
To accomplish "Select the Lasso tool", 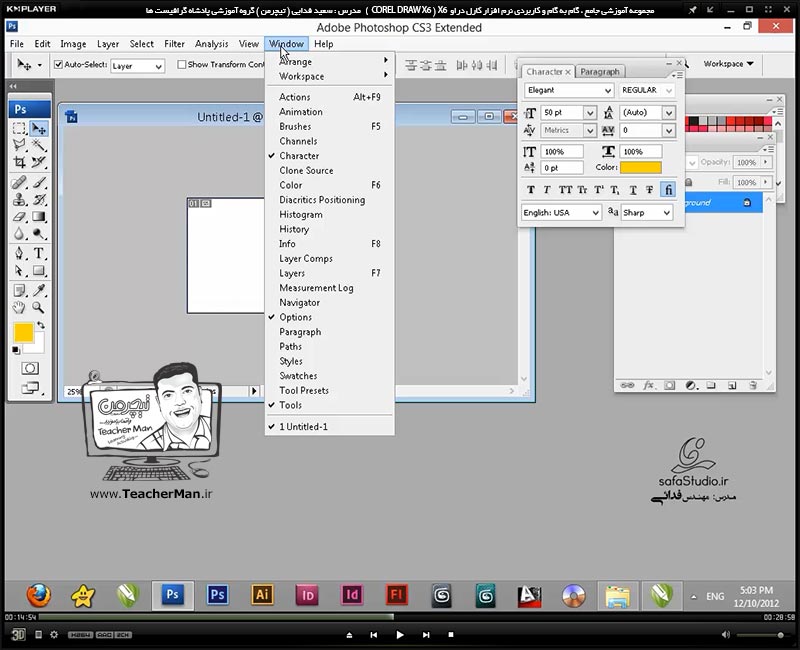I will [19, 145].
